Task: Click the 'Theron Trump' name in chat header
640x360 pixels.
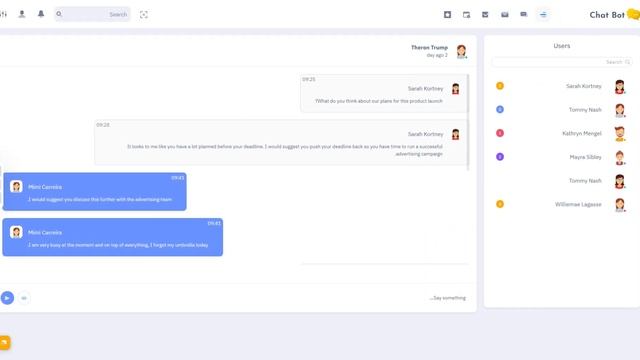Action: click(x=429, y=47)
